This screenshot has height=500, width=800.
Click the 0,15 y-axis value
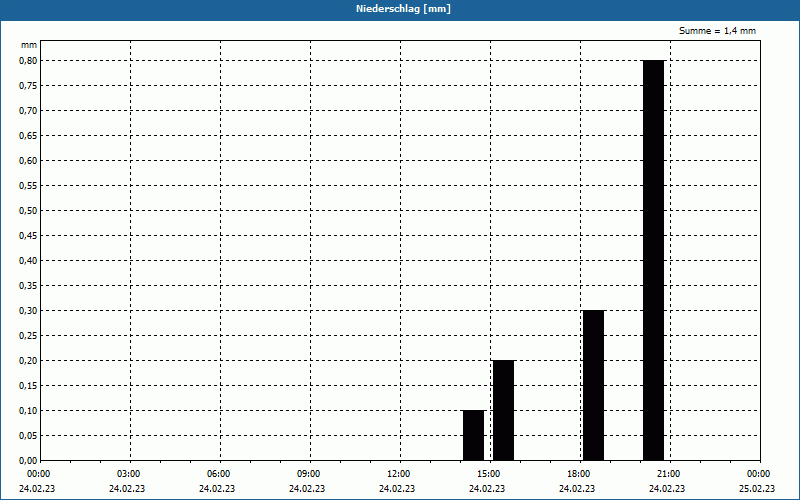28,386
